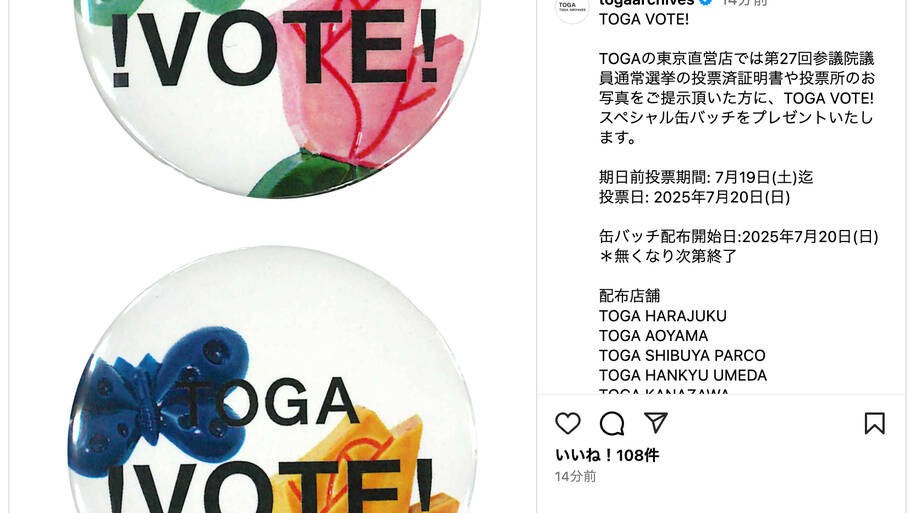The width and height of the screenshot is (912, 513).
Task: Click the TOGA VOTE! caption heading
Action: (644, 19)
